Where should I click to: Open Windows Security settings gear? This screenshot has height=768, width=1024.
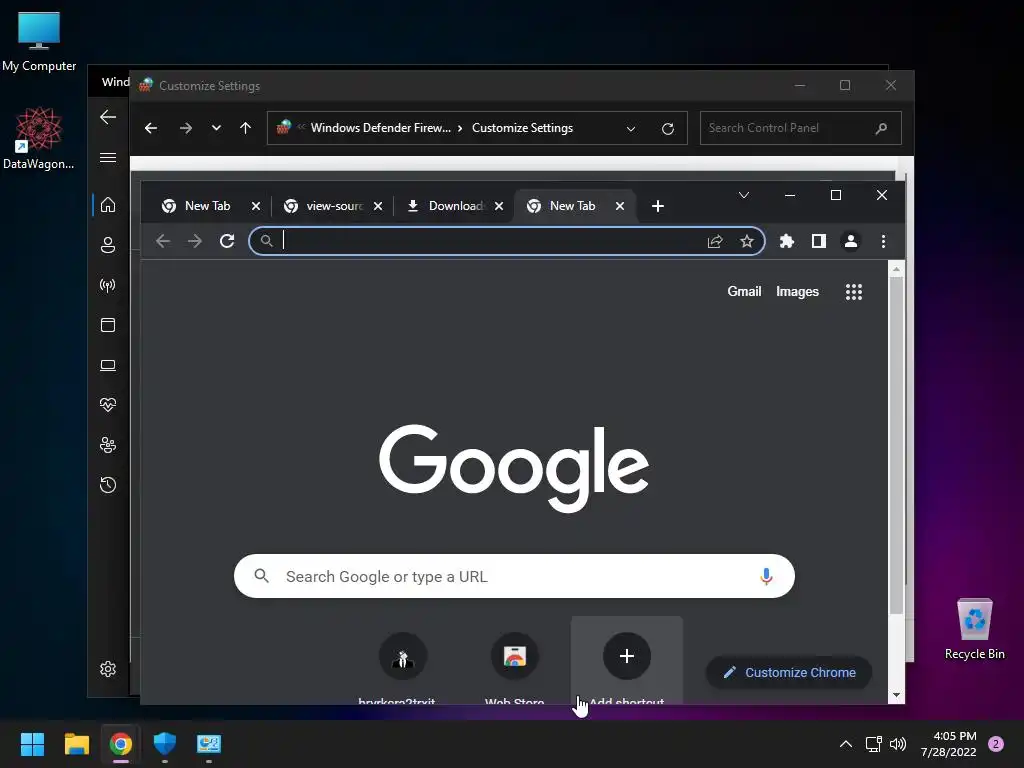point(108,669)
